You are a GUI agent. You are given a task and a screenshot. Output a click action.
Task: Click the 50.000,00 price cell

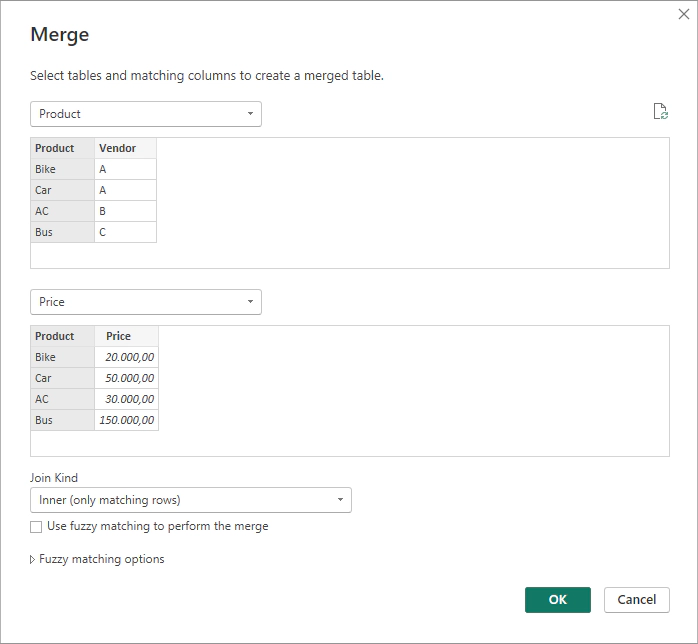pyautogui.click(x=126, y=378)
